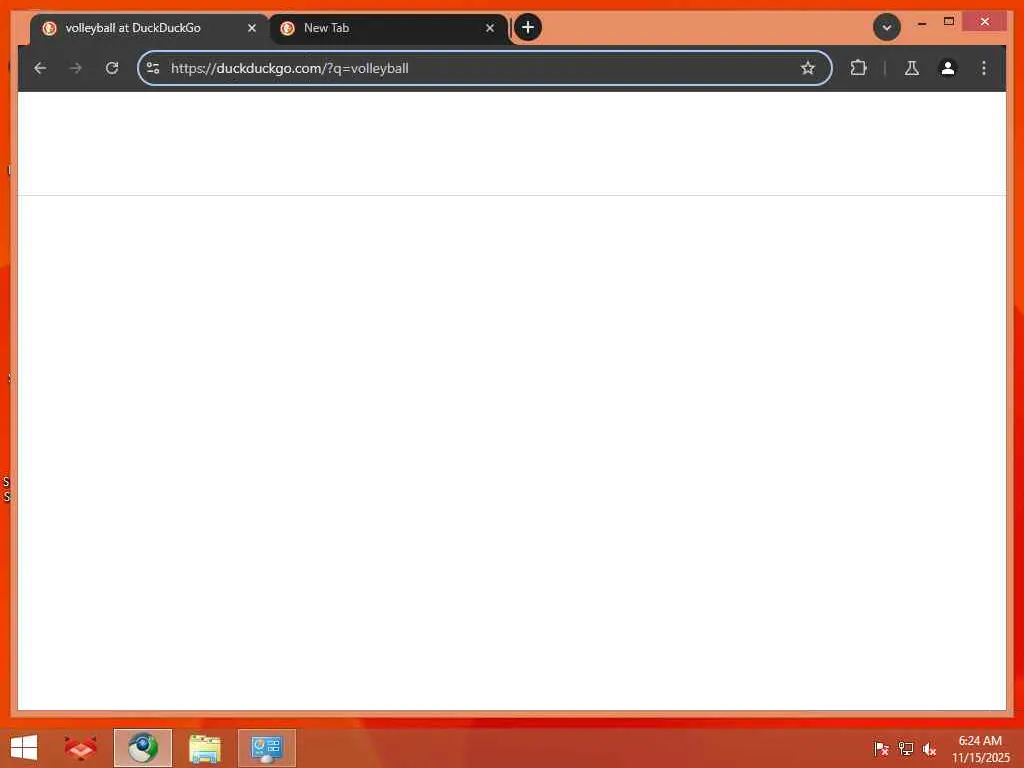The width and height of the screenshot is (1024, 768).
Task: Click the forward navigation arrow
Action: point(76,68)
